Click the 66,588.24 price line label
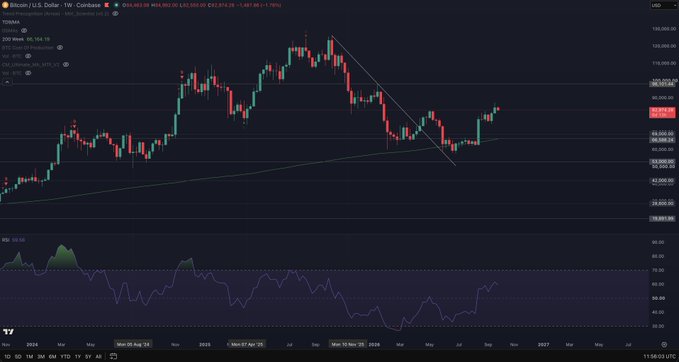This screenshot has width=679, height=362. click(663, 140)
